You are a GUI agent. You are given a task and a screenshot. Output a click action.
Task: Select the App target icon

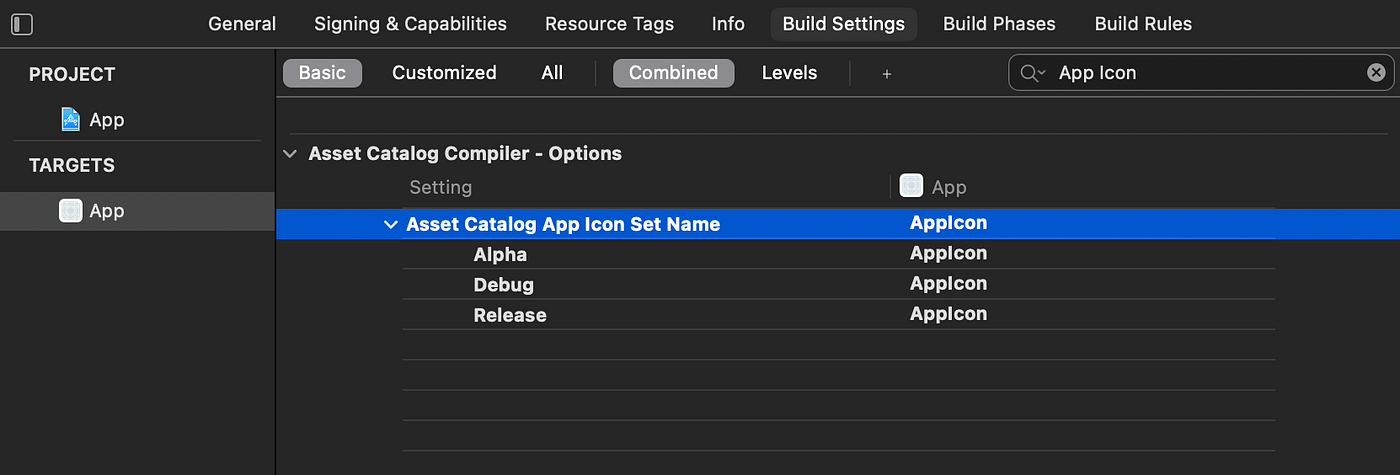tap(70, 211)
